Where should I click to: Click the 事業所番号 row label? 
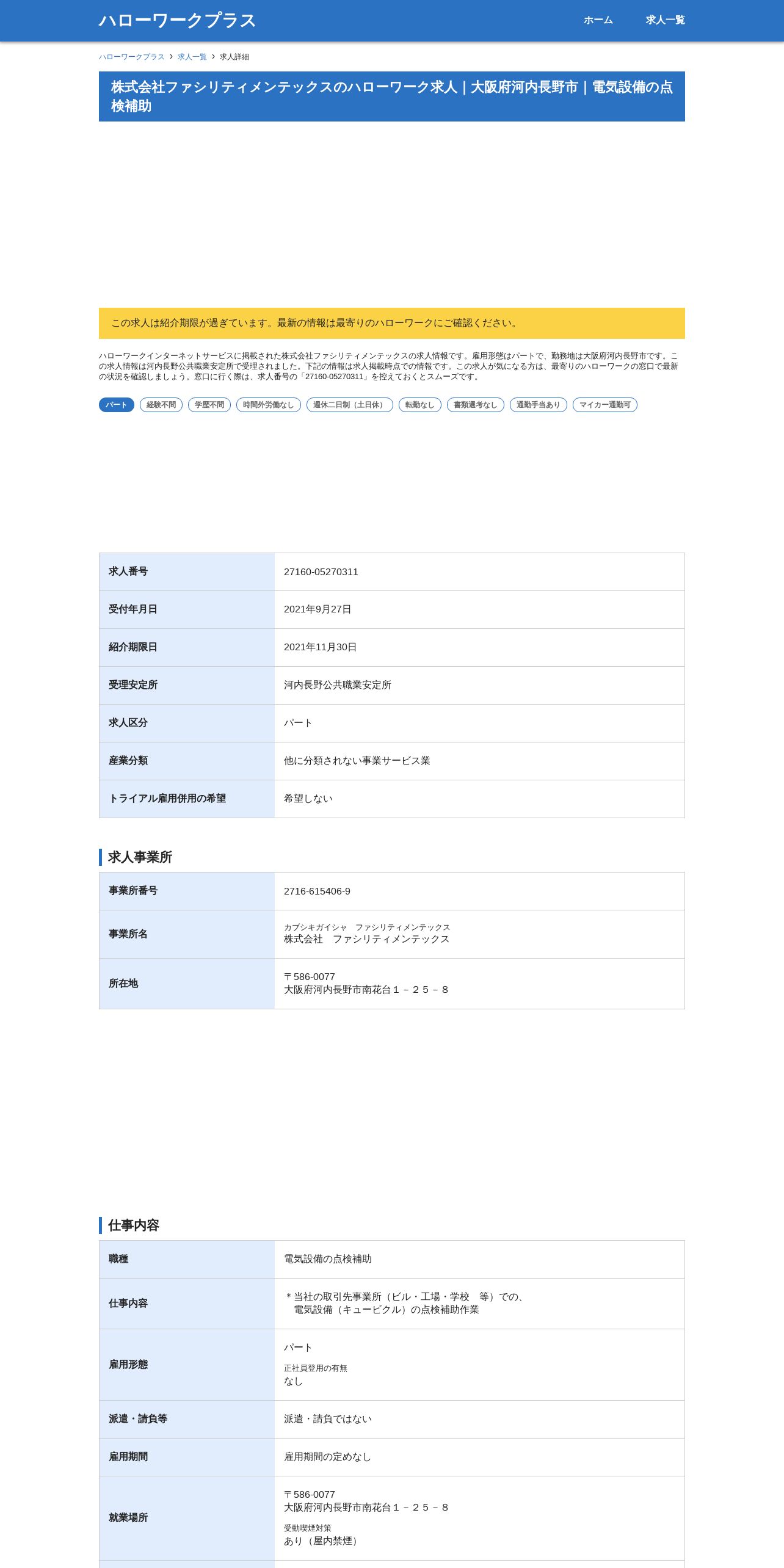coord(133,891)
